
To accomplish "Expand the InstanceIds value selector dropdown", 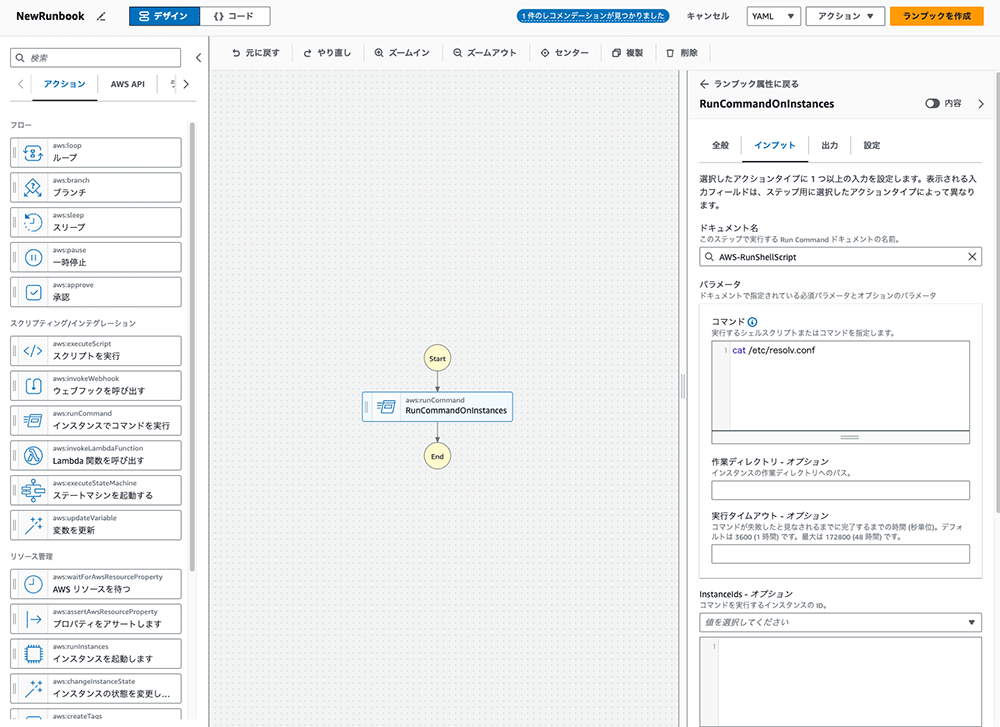I will click(973, 622).
